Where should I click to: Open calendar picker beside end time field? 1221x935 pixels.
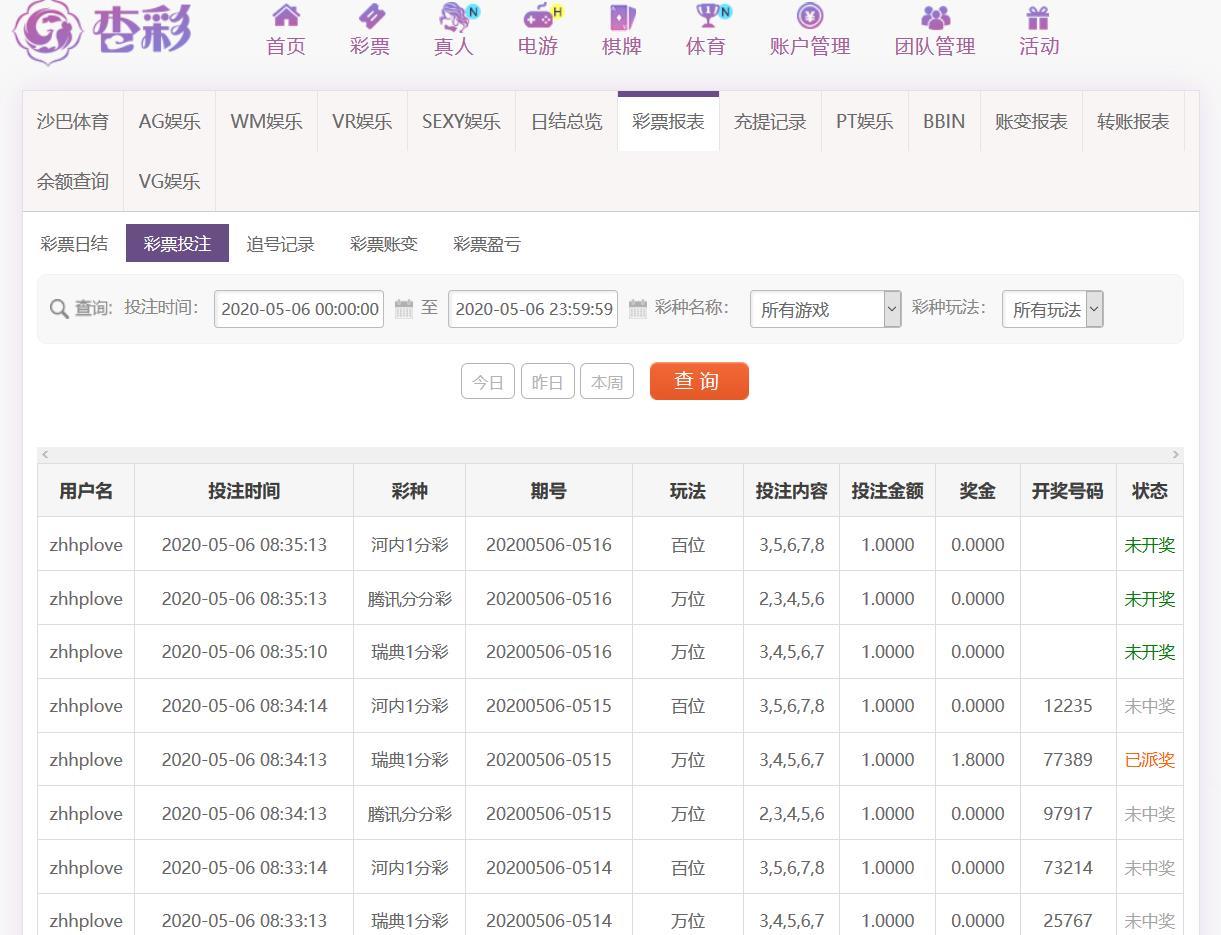[638, 309]
